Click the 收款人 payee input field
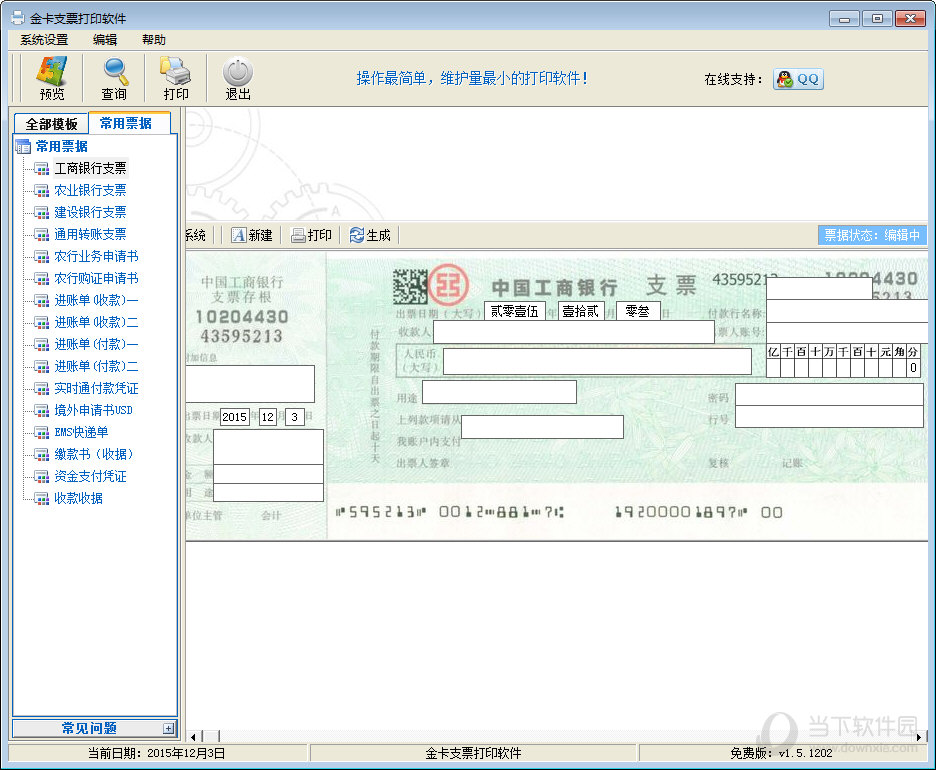 click(x=573, y=332)
